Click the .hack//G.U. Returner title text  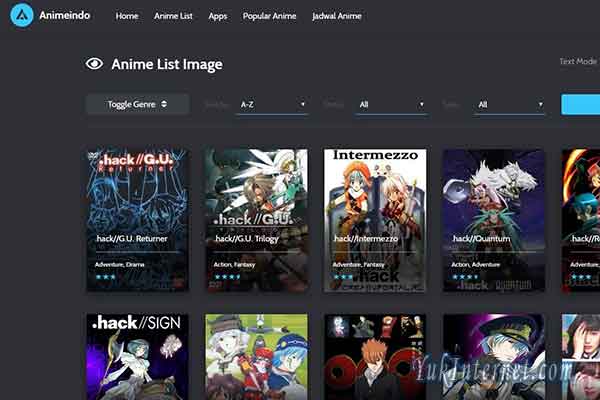coord(132,238)
